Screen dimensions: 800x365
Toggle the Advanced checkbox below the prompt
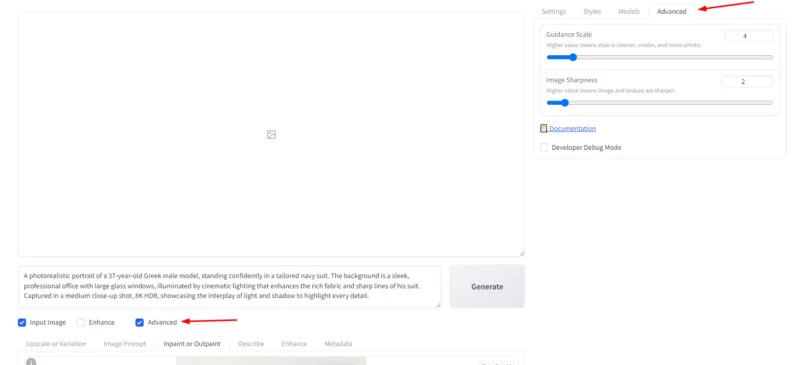(139, 323)
